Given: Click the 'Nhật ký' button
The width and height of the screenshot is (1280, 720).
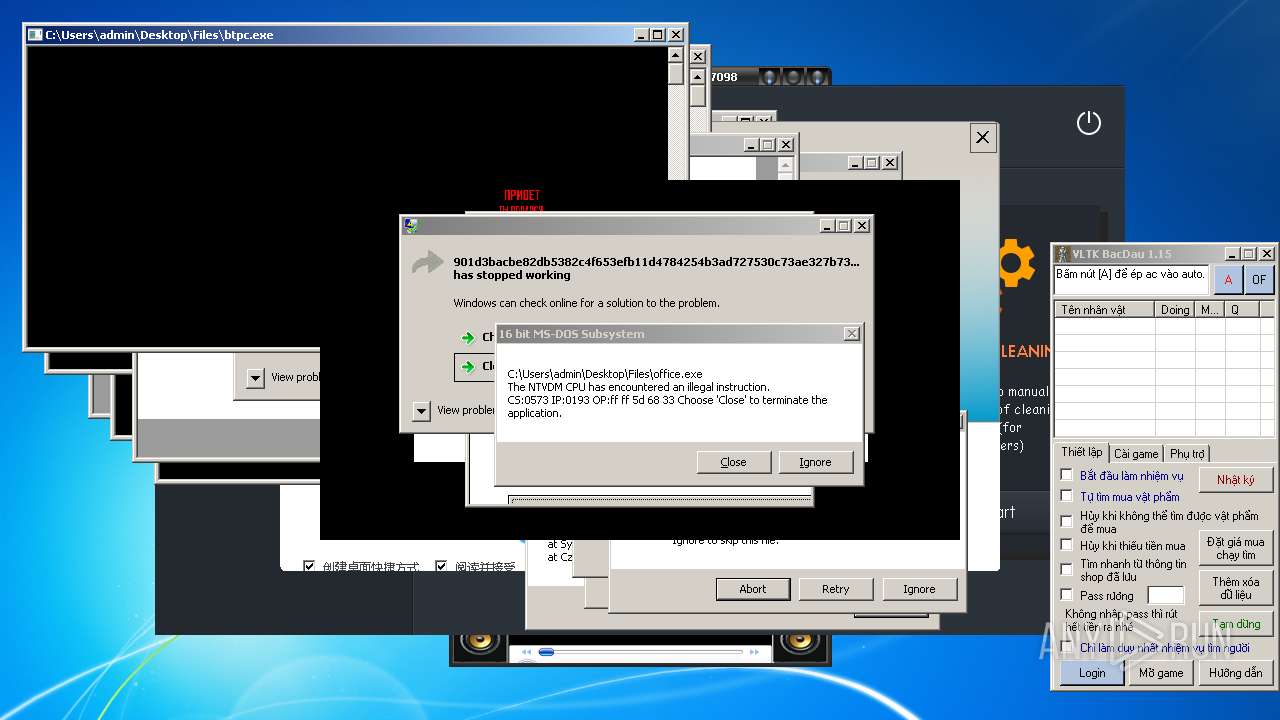Looking at the screenshot, I should (1236, 480).
